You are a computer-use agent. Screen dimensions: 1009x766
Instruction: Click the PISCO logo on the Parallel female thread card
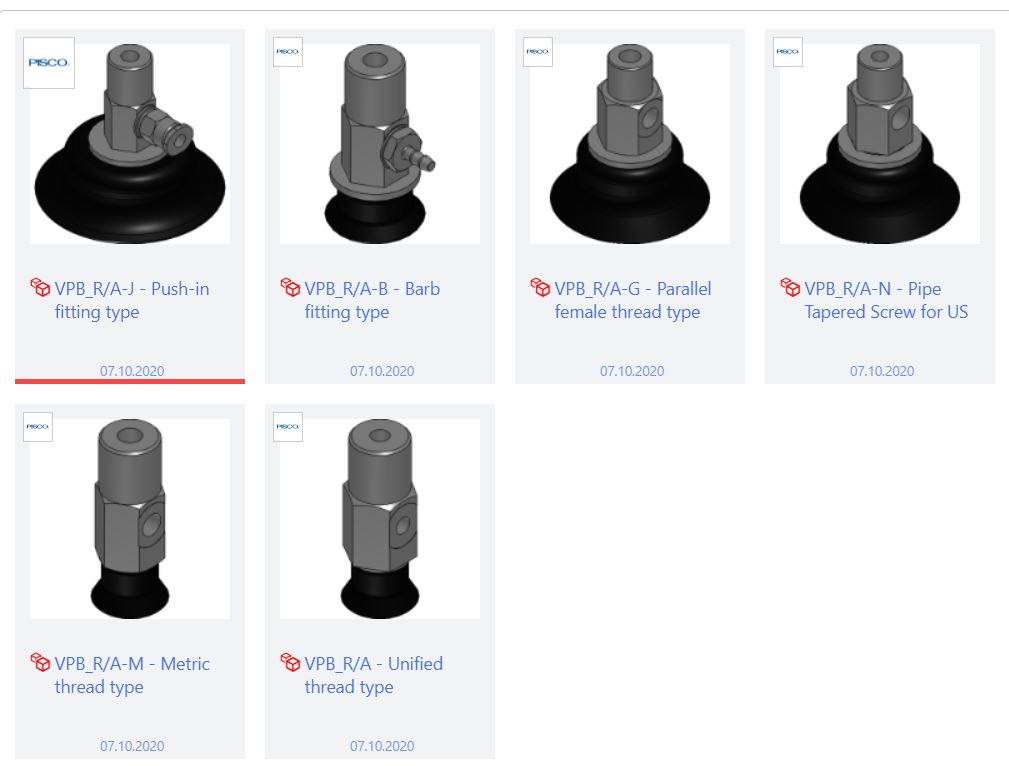[x=538, y=51]
